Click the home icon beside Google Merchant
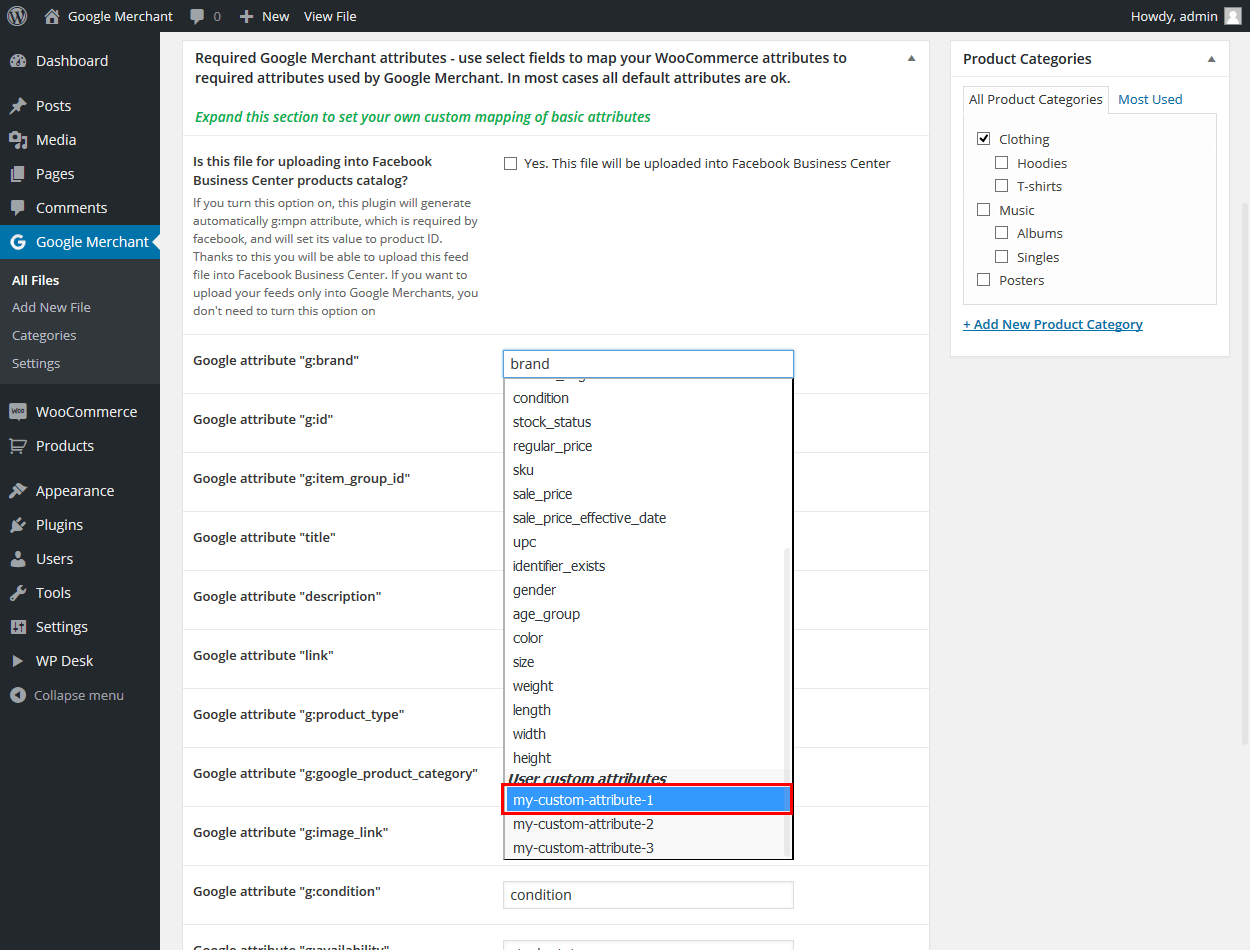Viewport: 1250px width, 950px height. 52,16
